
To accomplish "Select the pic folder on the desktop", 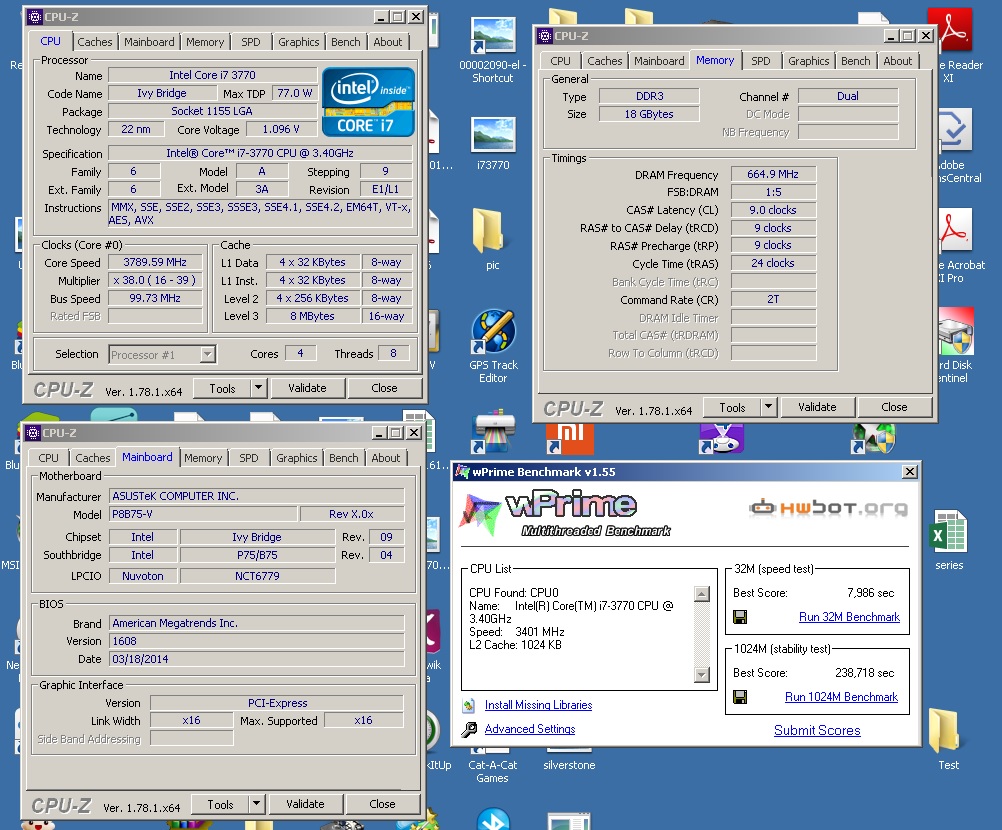I will 489,230.
